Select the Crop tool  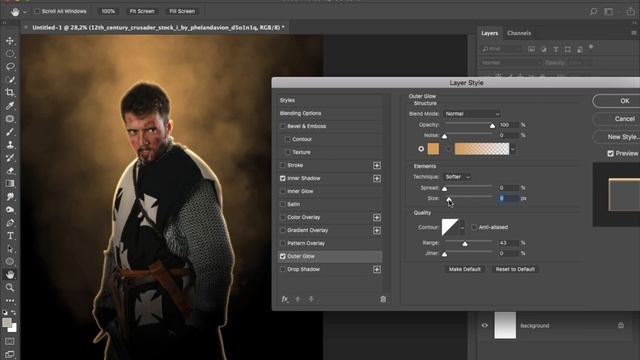point(10,93)
